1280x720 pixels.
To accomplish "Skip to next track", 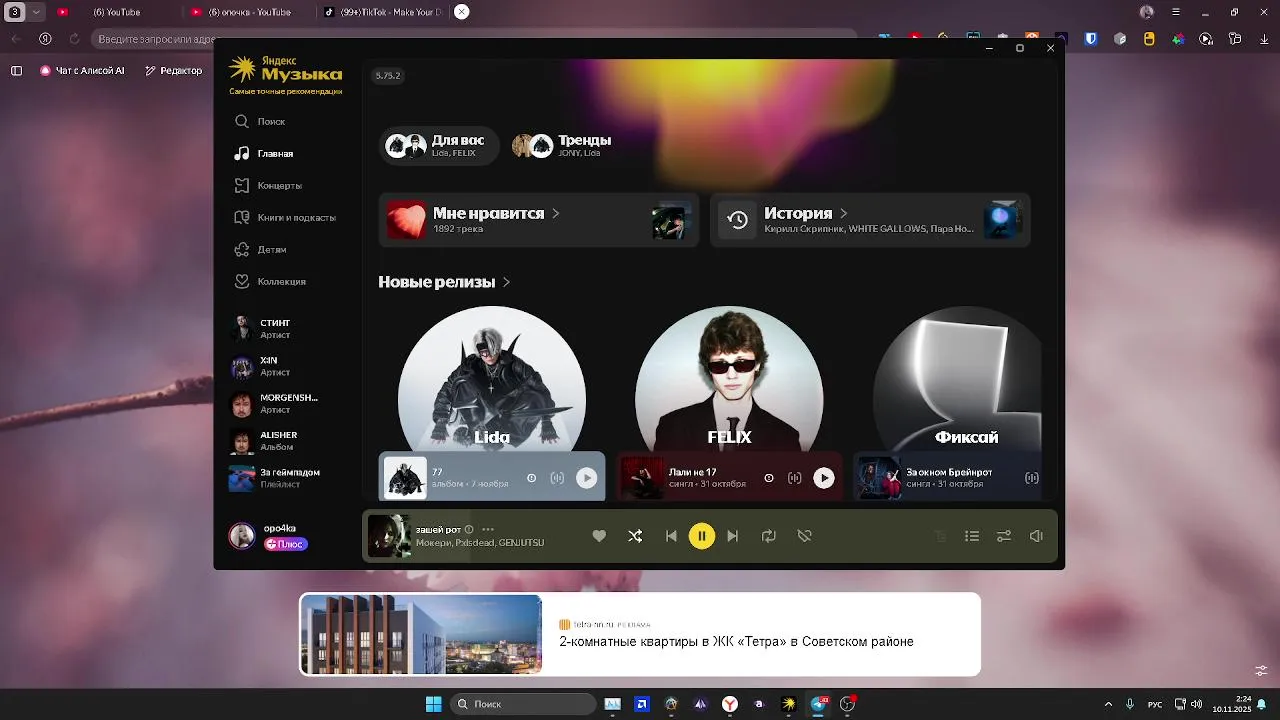I will 733,536.
